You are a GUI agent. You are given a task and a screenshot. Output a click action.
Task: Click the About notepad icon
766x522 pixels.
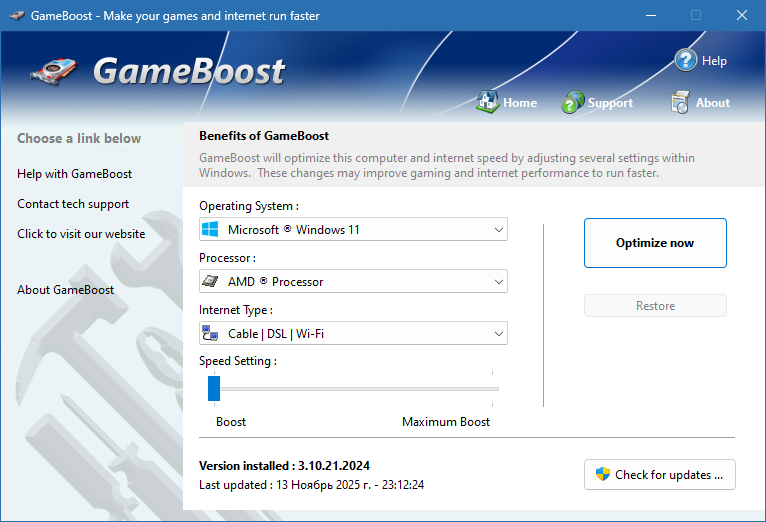click(x=680, y=102)
